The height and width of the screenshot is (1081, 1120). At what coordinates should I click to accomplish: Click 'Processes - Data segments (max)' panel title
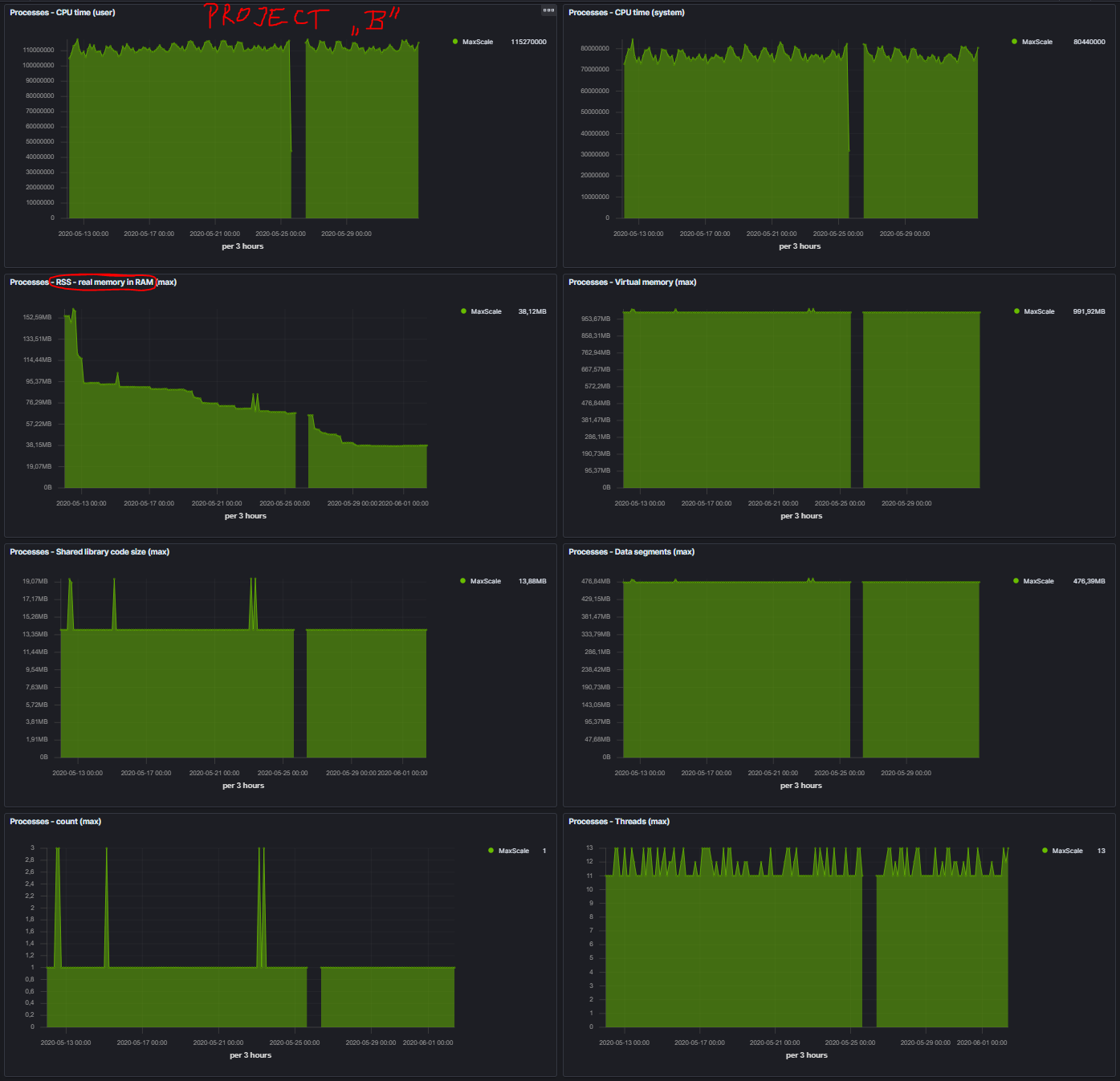(x=631, y=552)
